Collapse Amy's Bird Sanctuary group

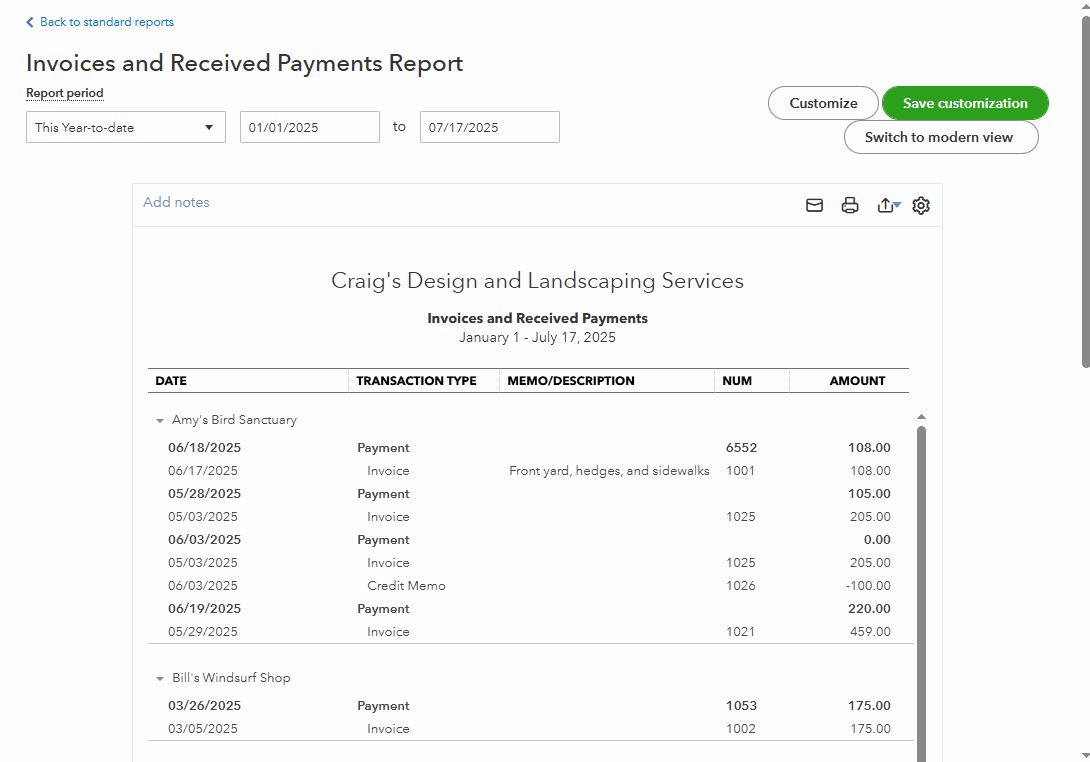coord(160,421)
